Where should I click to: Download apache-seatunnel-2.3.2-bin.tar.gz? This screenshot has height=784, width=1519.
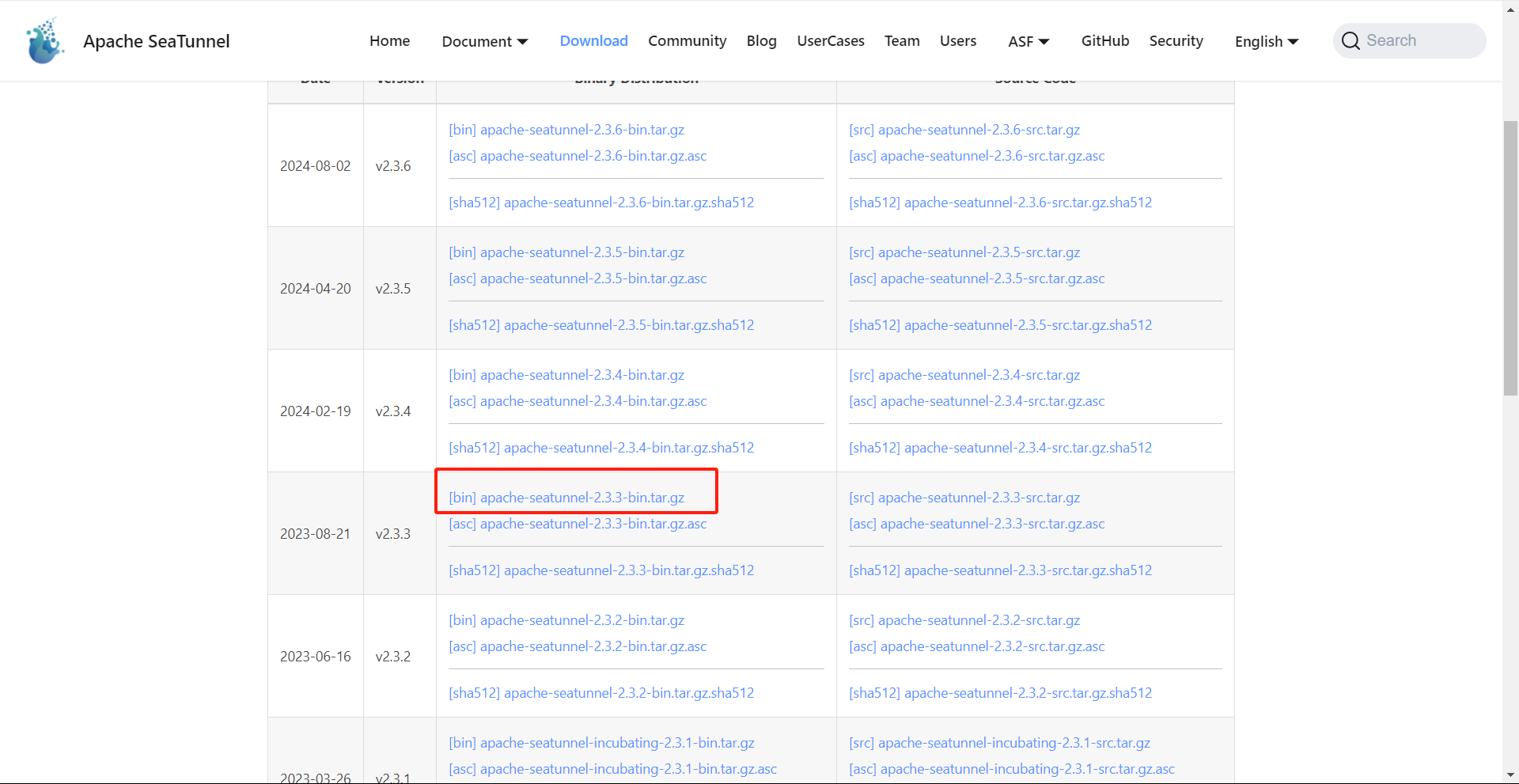tap(566, 620)
